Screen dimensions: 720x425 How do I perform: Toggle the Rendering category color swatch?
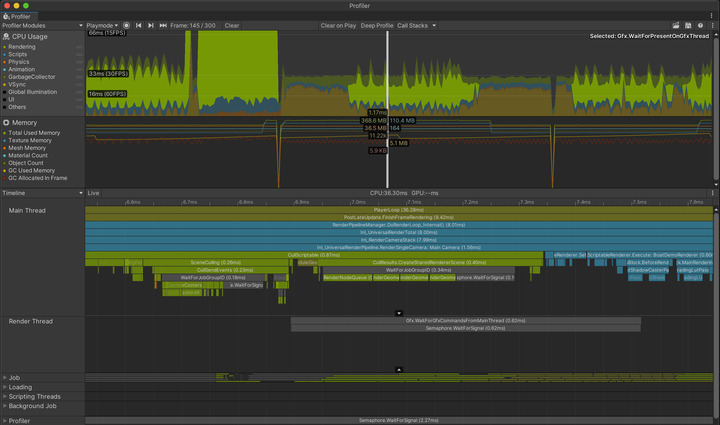pyautogui.click(x=5, y=46)
